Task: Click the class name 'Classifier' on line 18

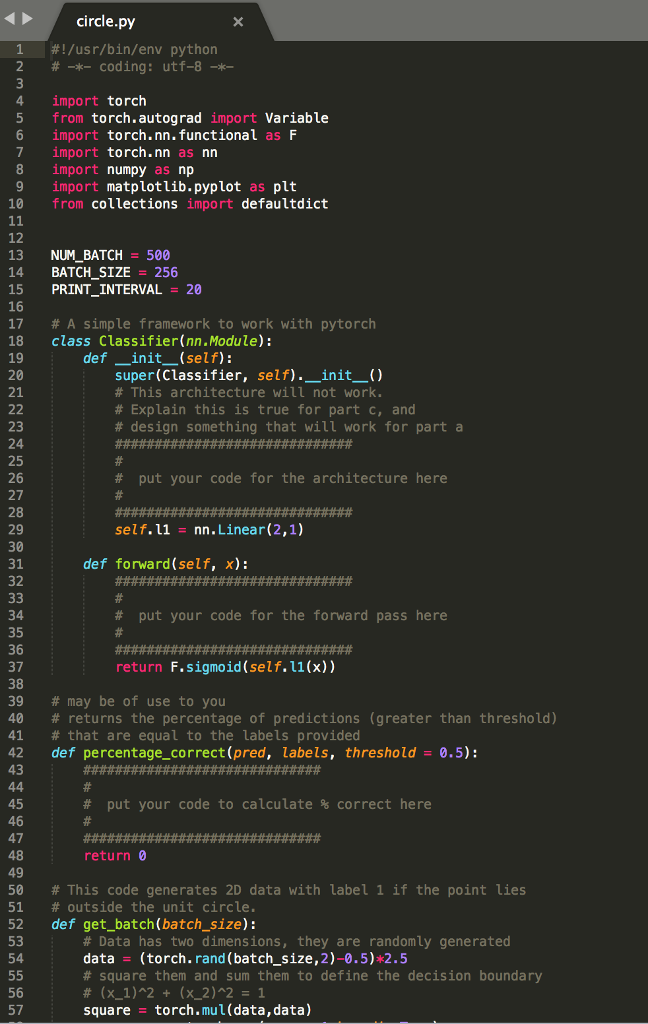Action: pyautogui.click(x=138, y=341)
